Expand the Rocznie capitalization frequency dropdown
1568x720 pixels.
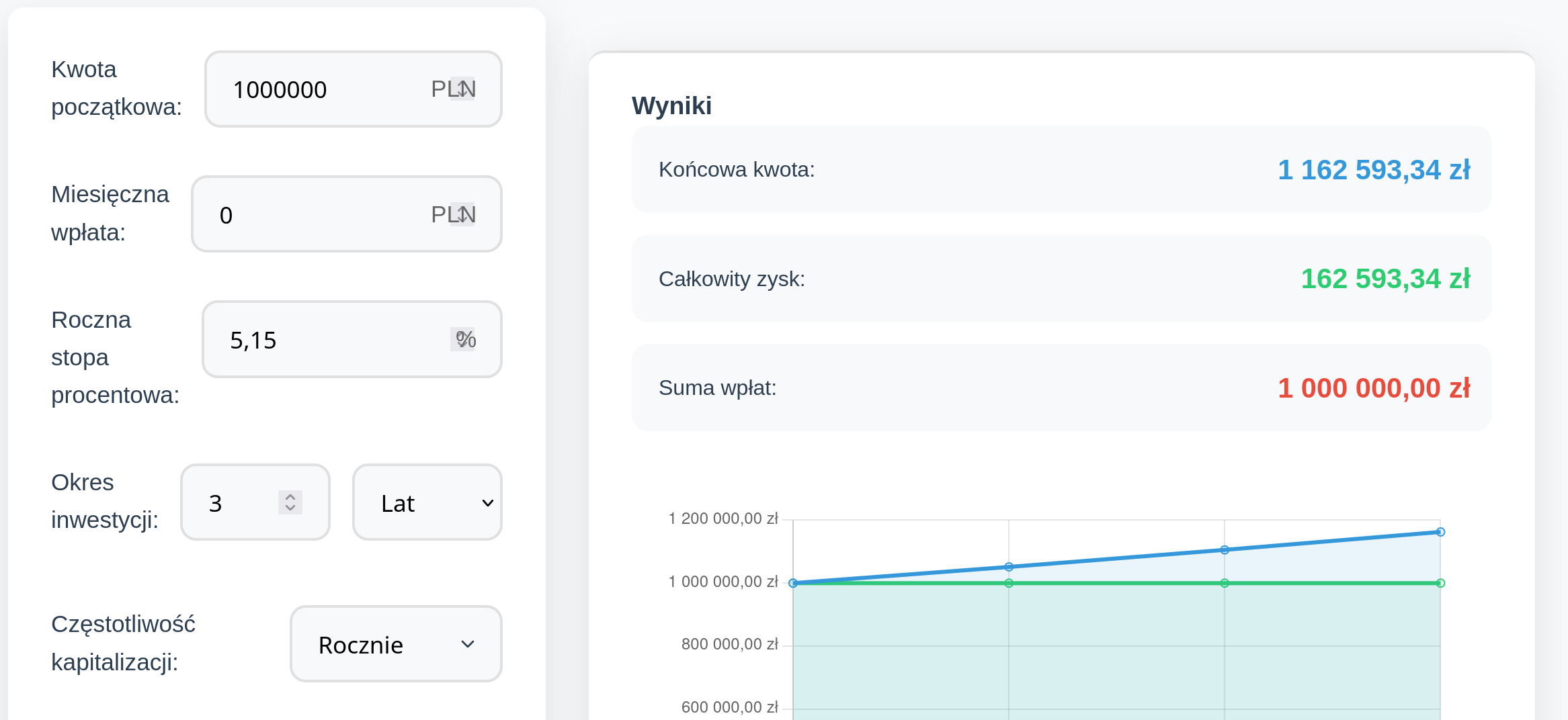[396, 644]
